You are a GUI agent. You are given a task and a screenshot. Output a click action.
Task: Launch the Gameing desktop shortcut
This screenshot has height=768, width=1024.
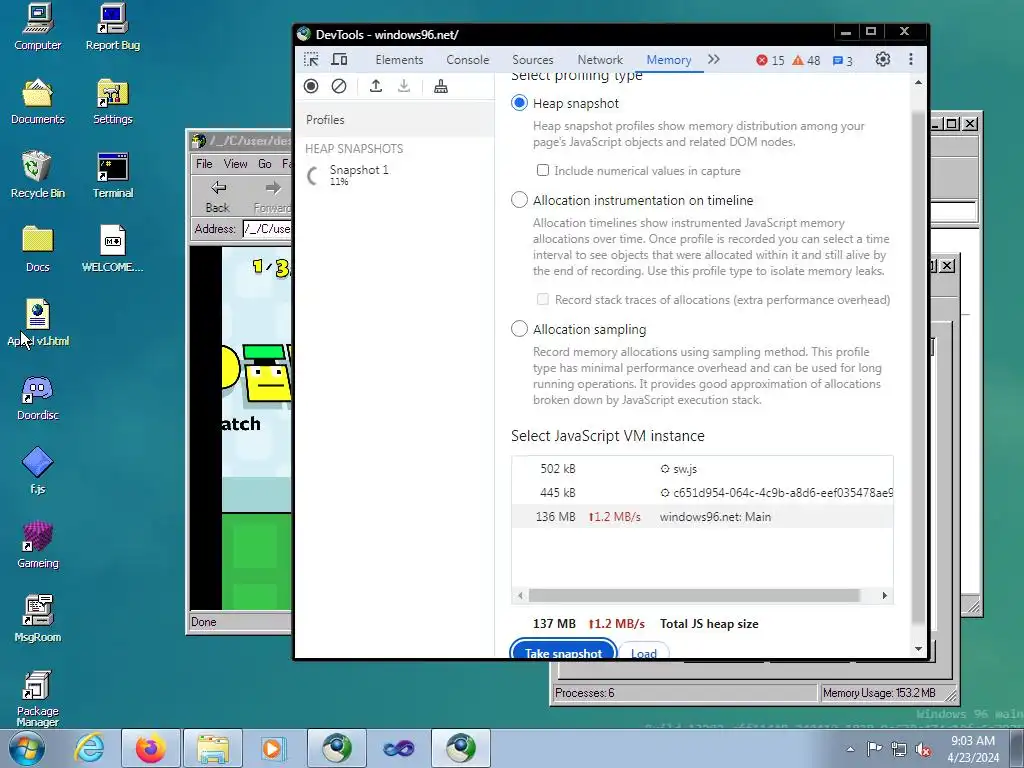pyautogui.click(x=37, y=545)
